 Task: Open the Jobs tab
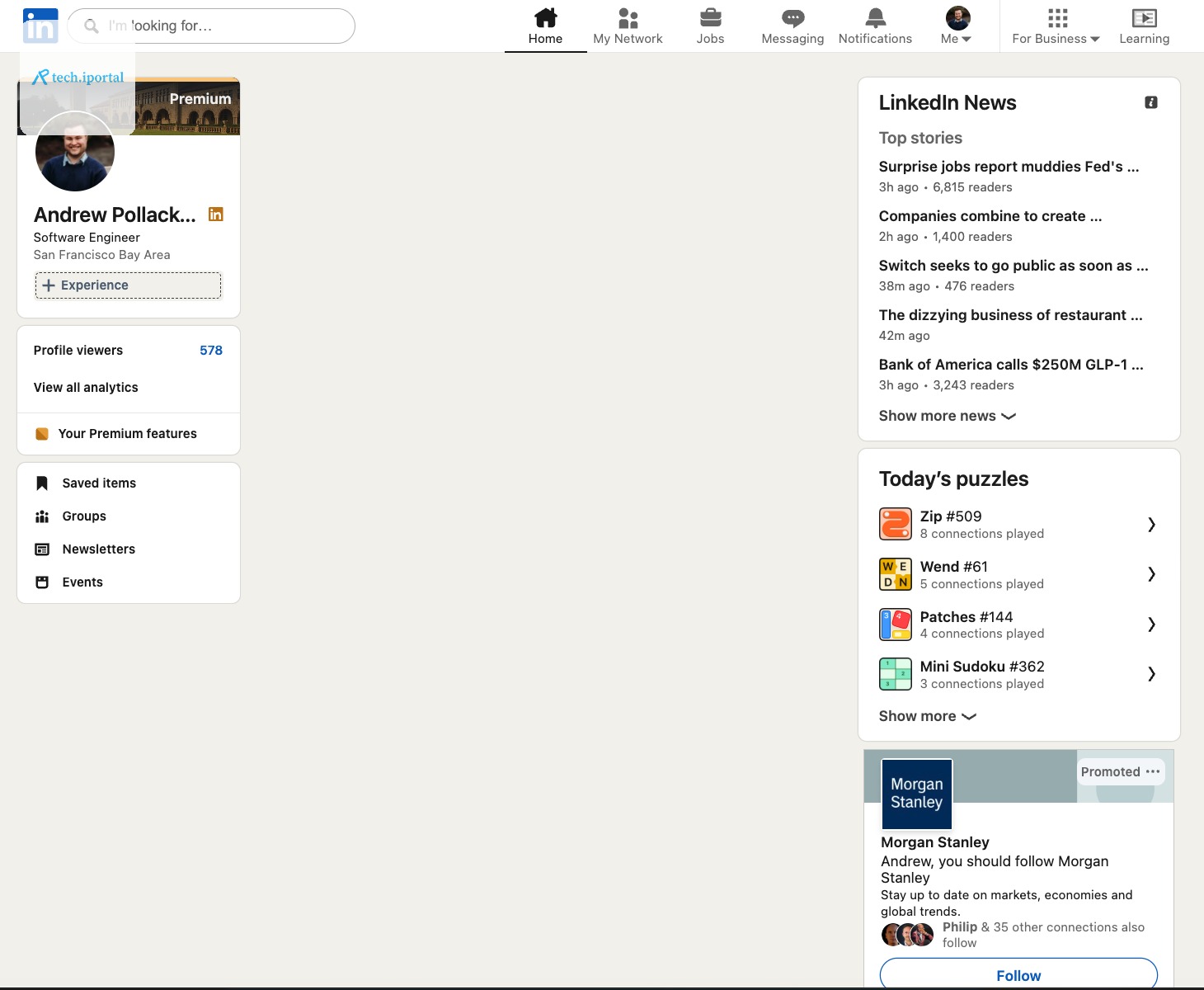point(710,26)
